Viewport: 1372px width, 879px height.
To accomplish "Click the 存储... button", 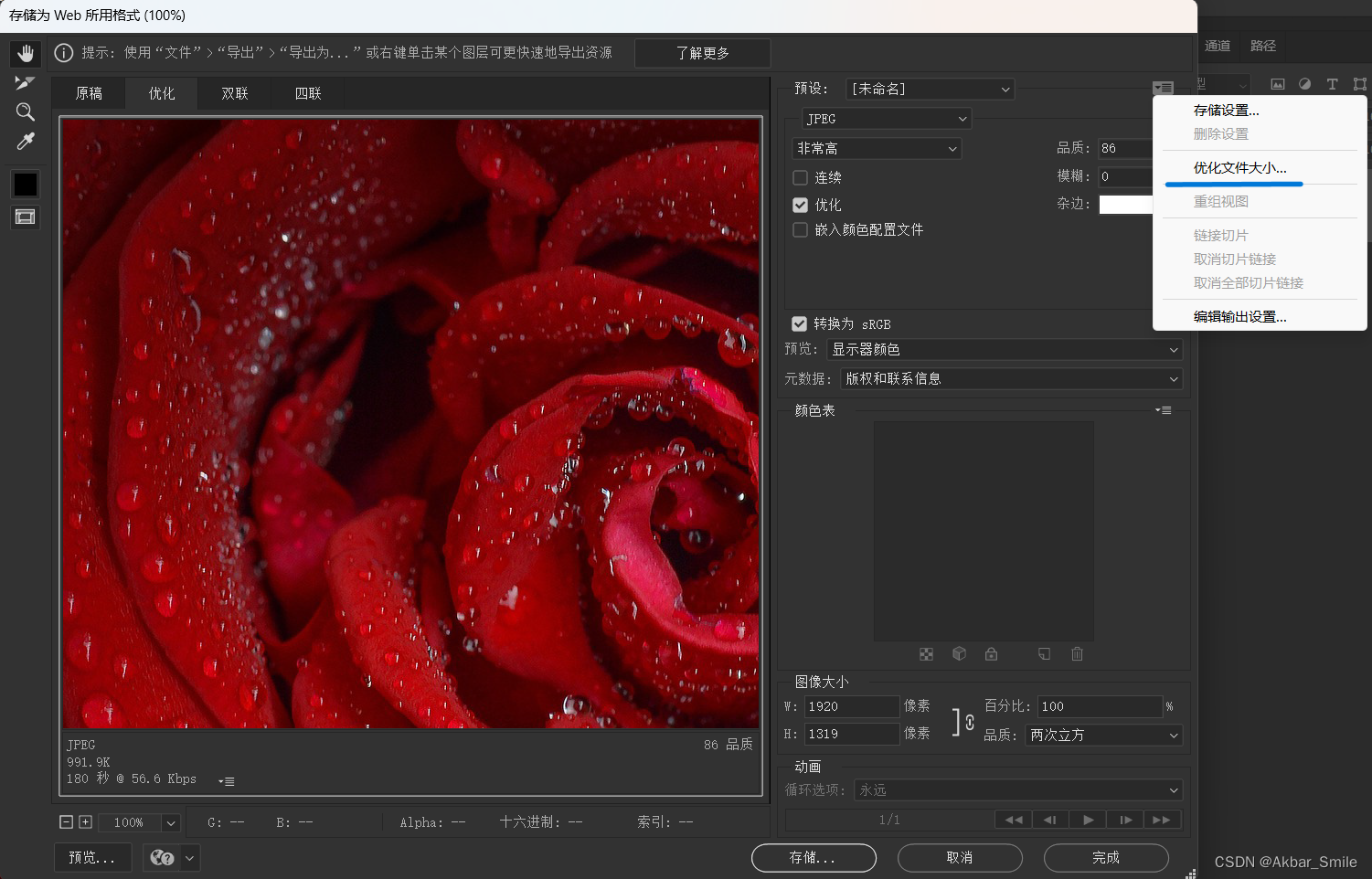I will [x=814, y=858].
